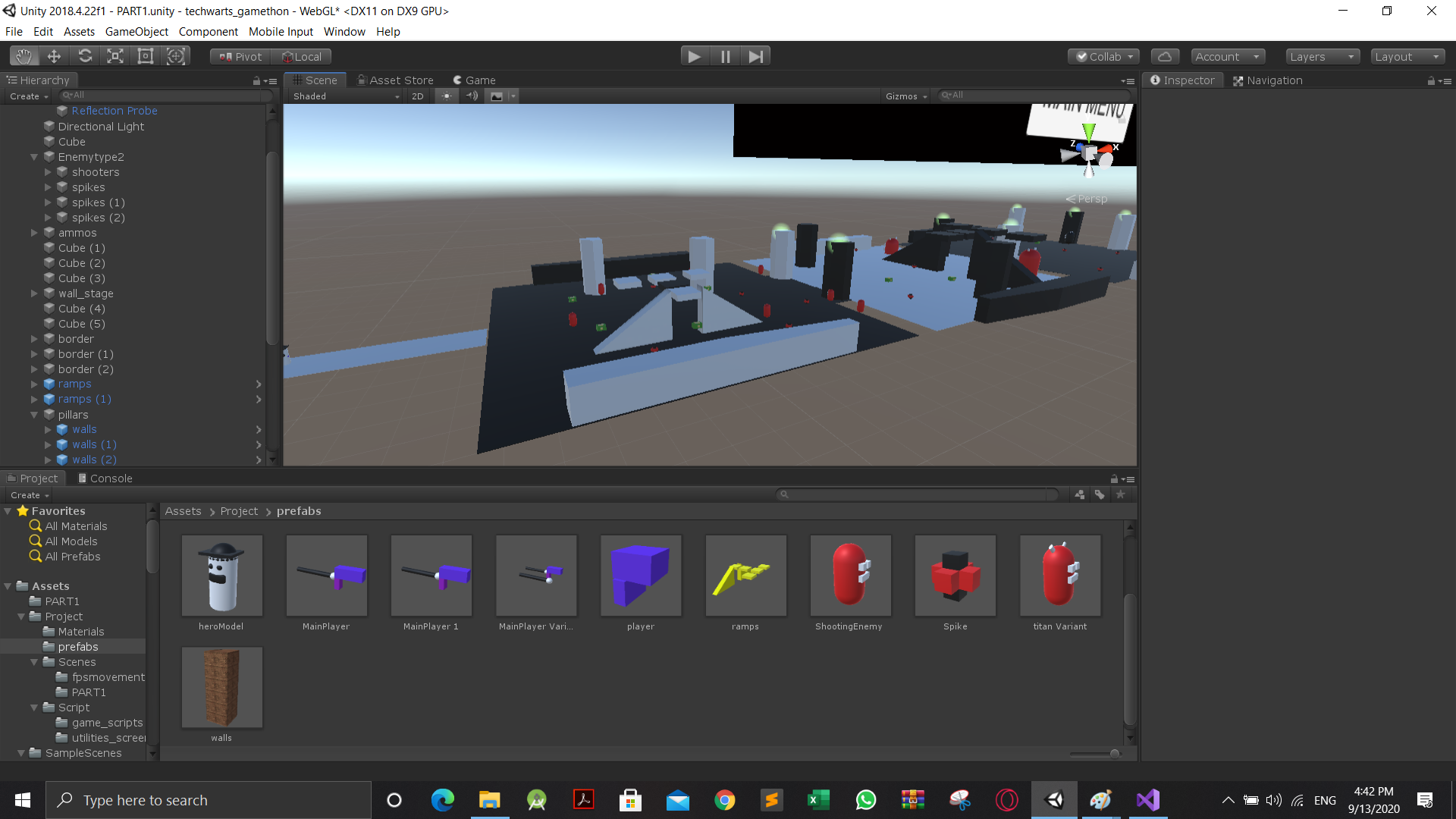The width and height of the screenshot is (1456, 819).
Task: Toggle scene audio button
Action: pos(472,96)
